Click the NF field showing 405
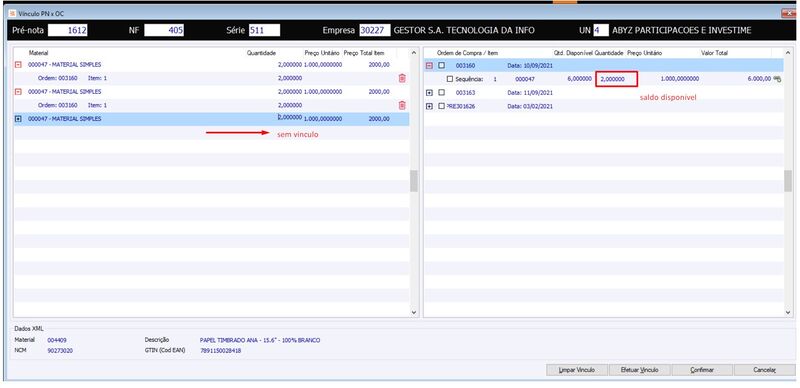The width and height of the screenshot is (800, 388). (x=164, y=30)
